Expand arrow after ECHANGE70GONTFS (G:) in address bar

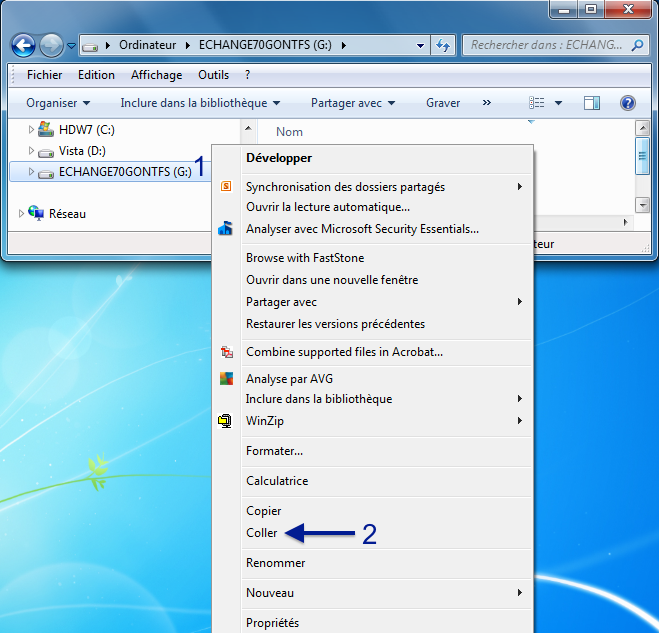(x=344, y=45)
